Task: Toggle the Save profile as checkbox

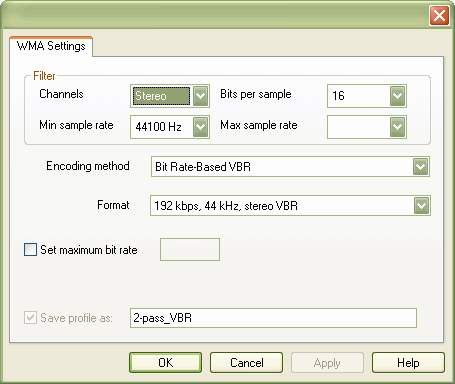Action: 30,318
